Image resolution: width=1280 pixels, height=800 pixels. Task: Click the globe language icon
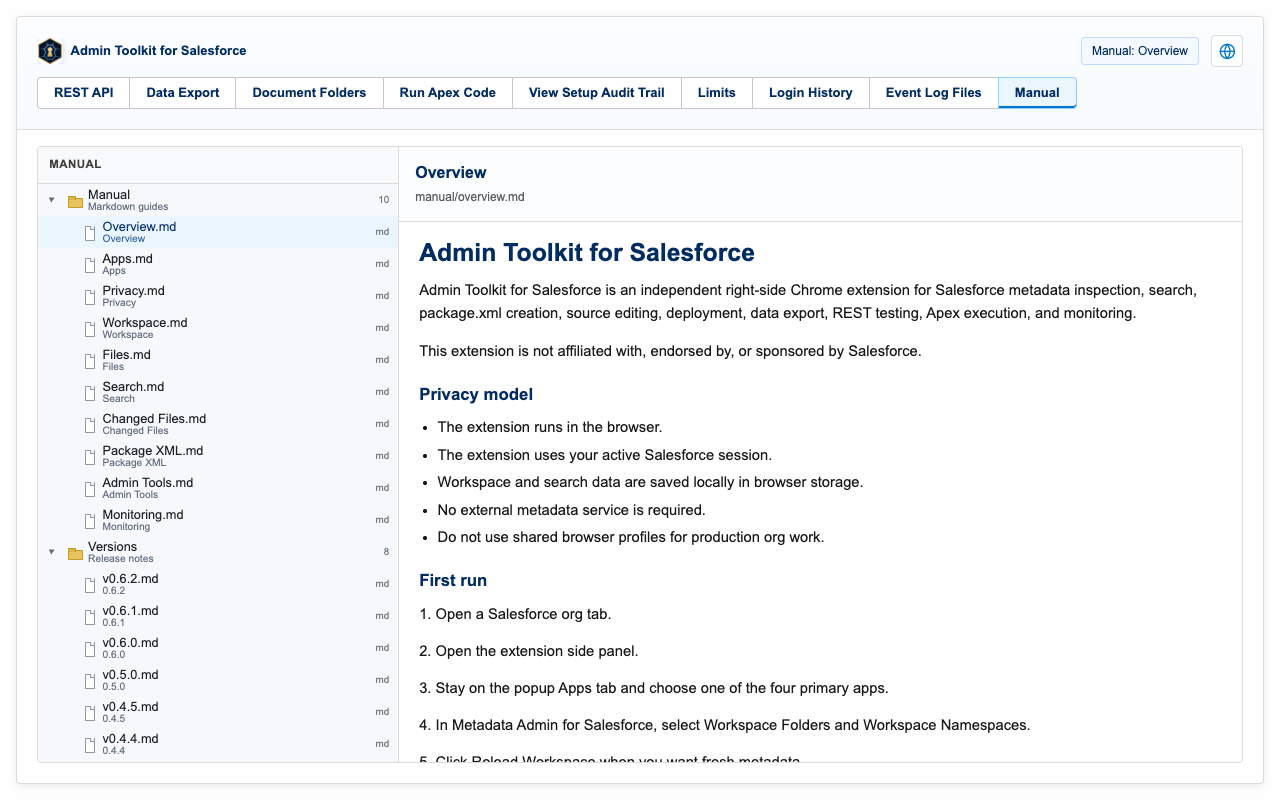(1227, 51)
